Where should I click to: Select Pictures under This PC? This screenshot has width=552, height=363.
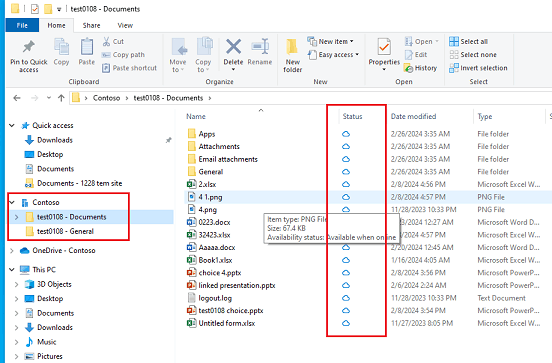[x=44, y=356]
